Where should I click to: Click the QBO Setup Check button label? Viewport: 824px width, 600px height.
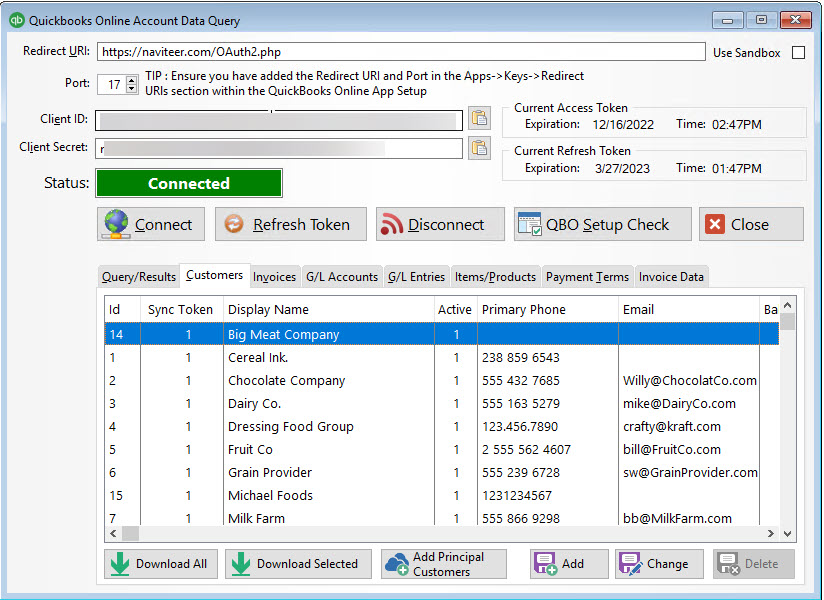tap(607, 224)
